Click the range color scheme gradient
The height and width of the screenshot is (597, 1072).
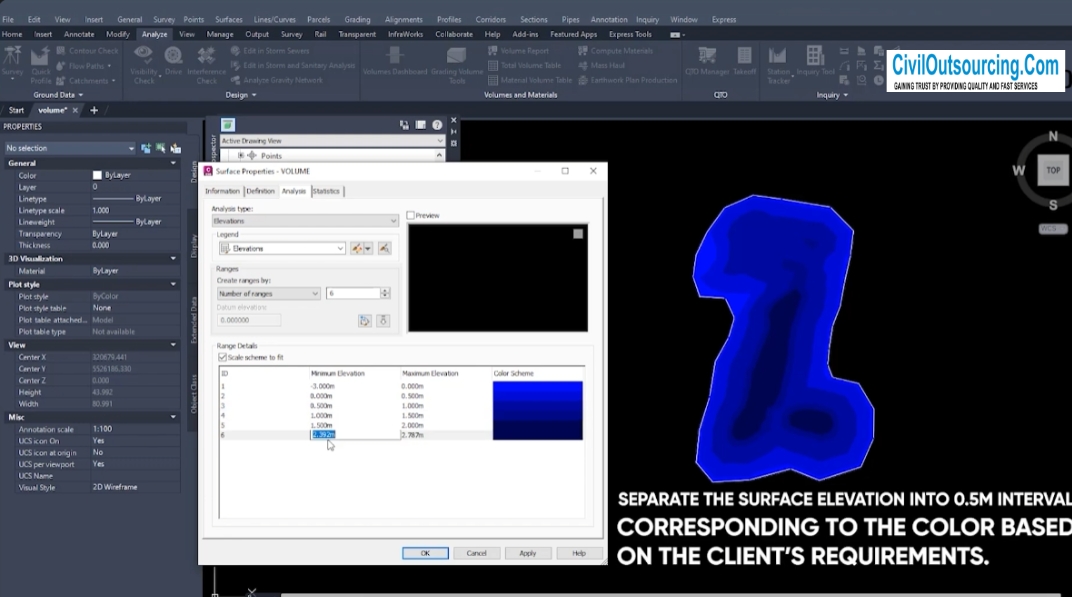coord(537,410)
